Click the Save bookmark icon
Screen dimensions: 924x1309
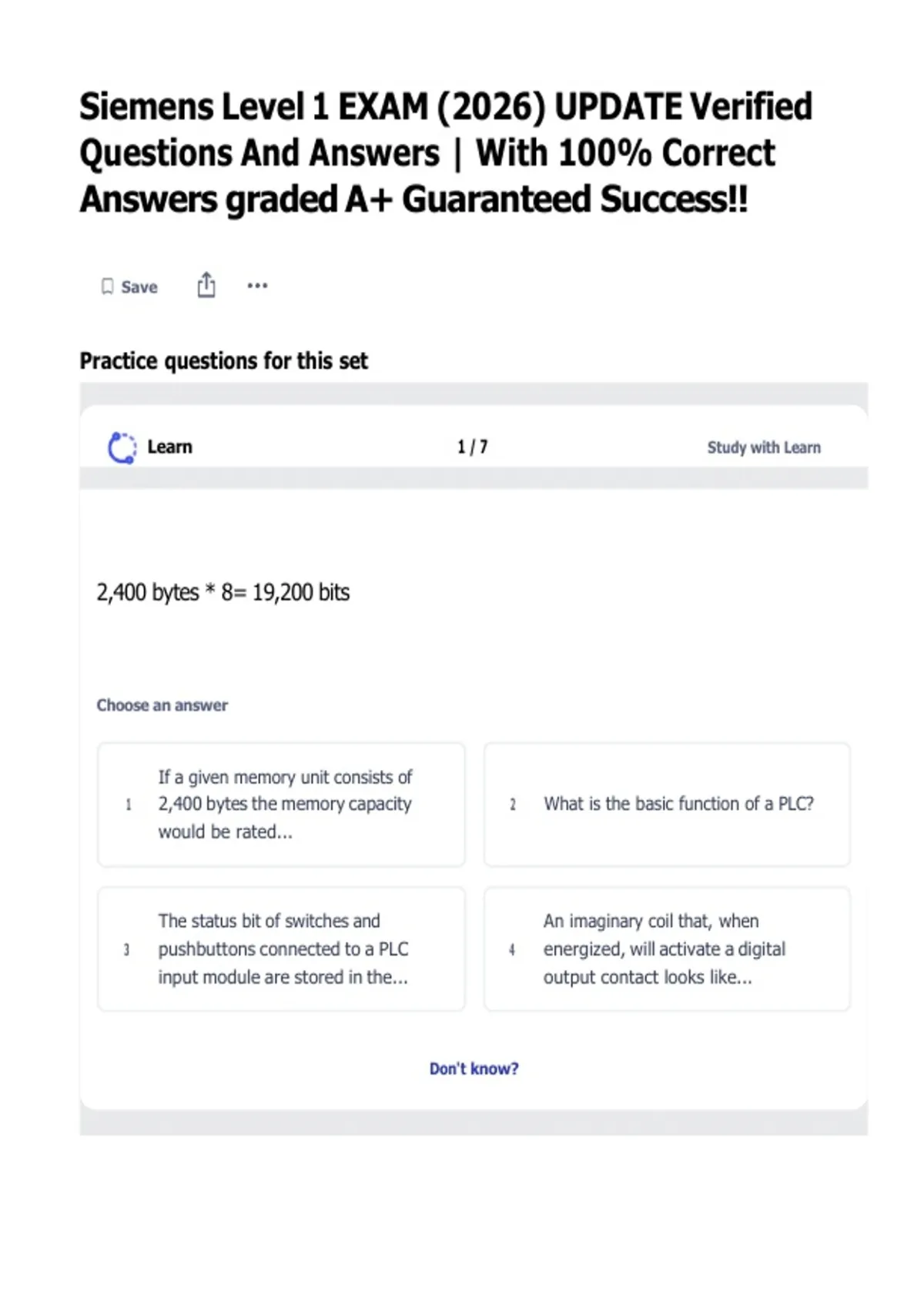[x=107, y=286]
